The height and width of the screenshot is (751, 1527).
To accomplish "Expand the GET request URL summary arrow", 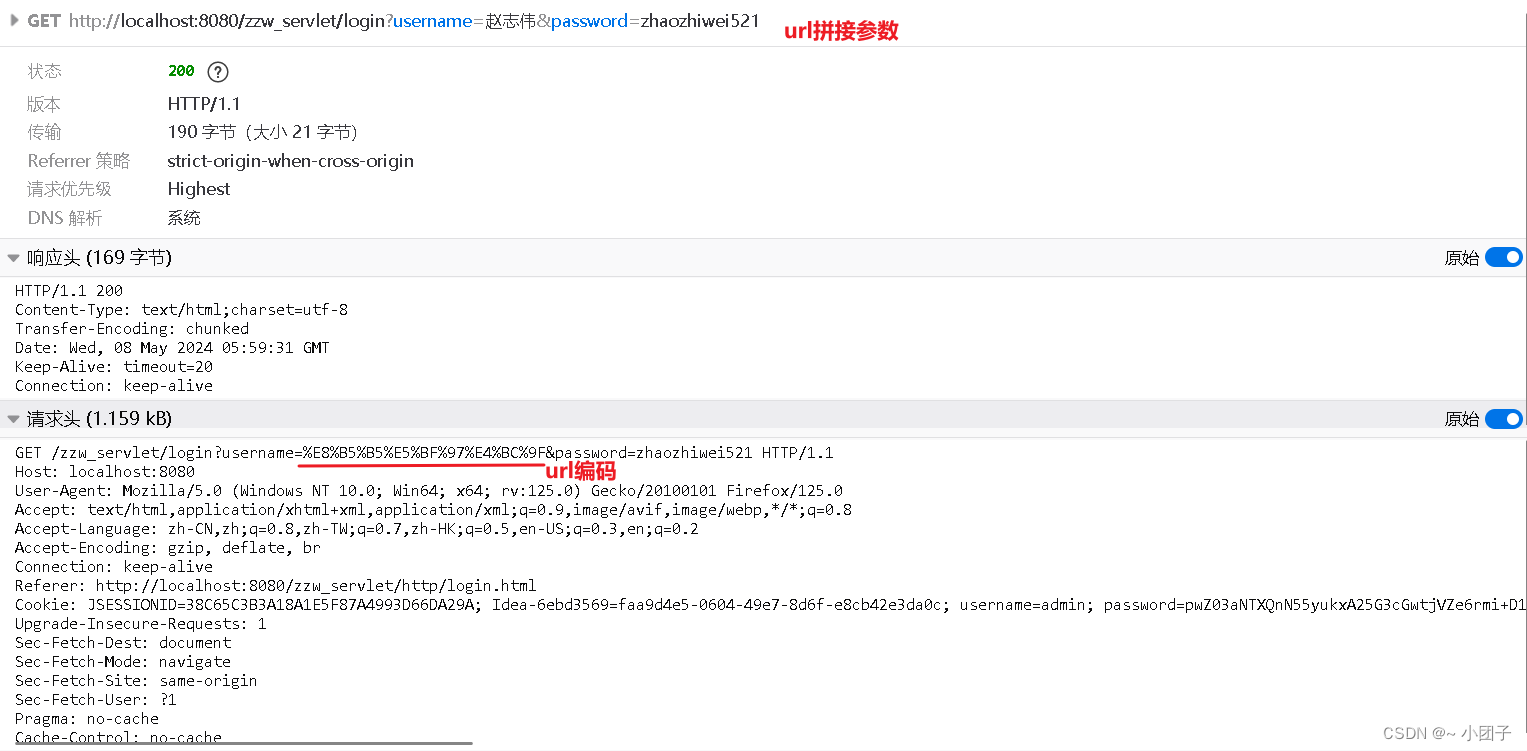I will click(14, 20).
